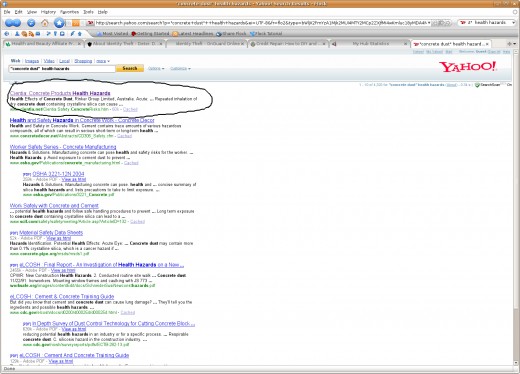Close the Health and Beauty Affiliate tab

[x=79, y=44]
